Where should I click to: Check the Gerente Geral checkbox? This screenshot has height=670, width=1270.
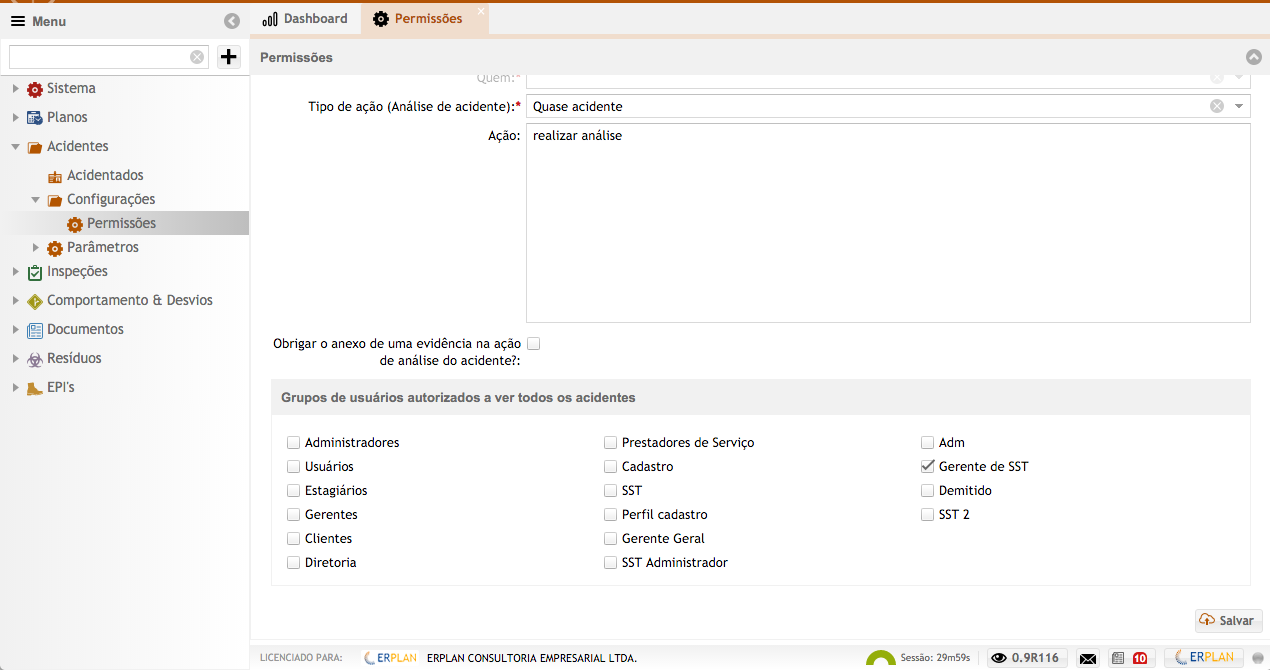[x=610, y=538]
